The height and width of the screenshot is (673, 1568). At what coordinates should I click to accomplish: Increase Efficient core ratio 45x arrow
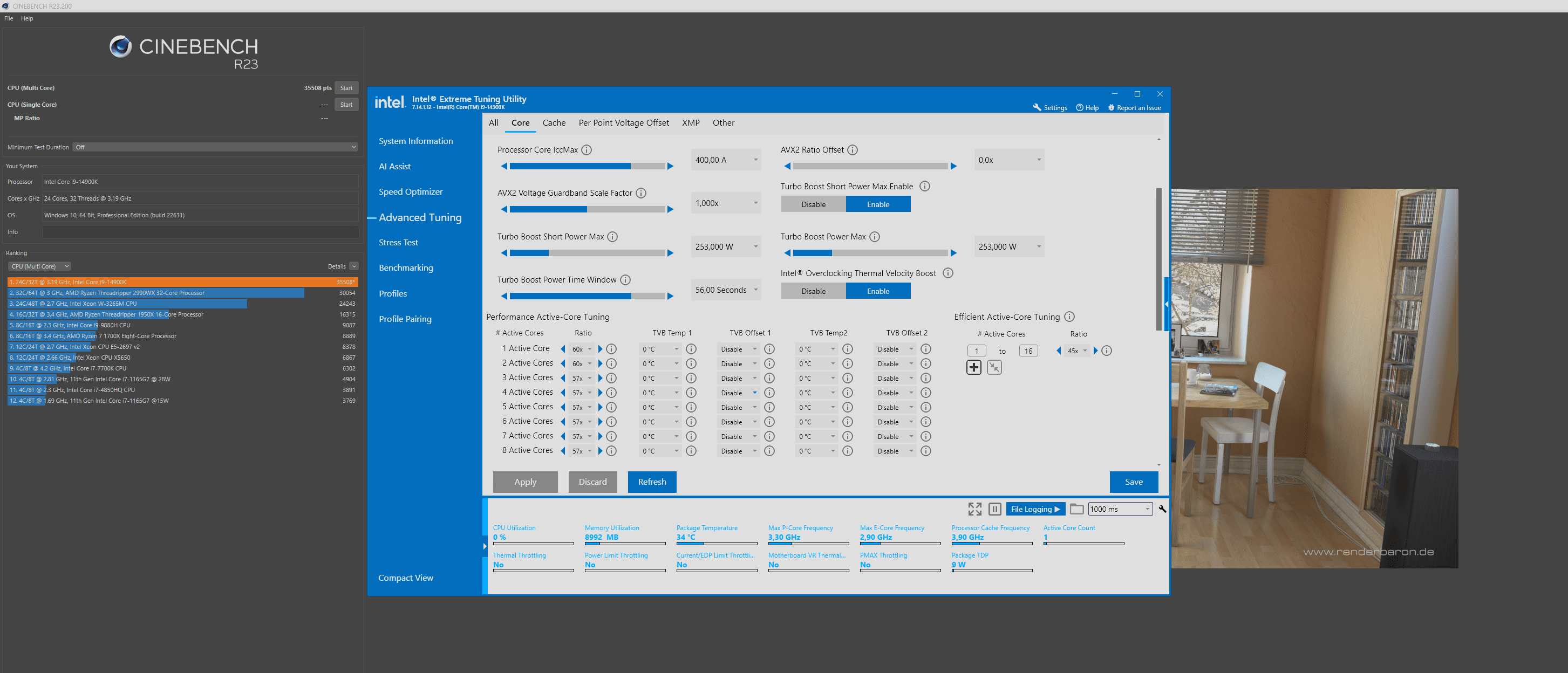click(x=1096, y=351)
